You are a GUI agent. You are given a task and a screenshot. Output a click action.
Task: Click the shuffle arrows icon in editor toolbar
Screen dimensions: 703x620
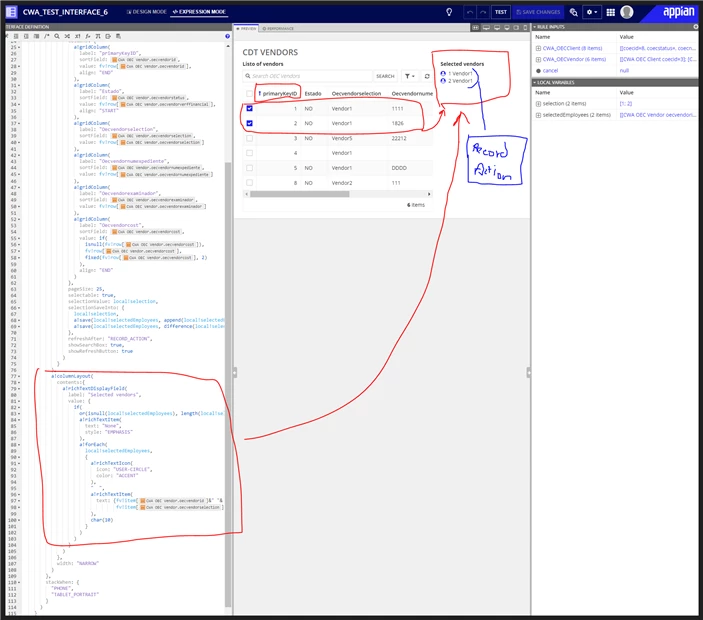(67, 36)
